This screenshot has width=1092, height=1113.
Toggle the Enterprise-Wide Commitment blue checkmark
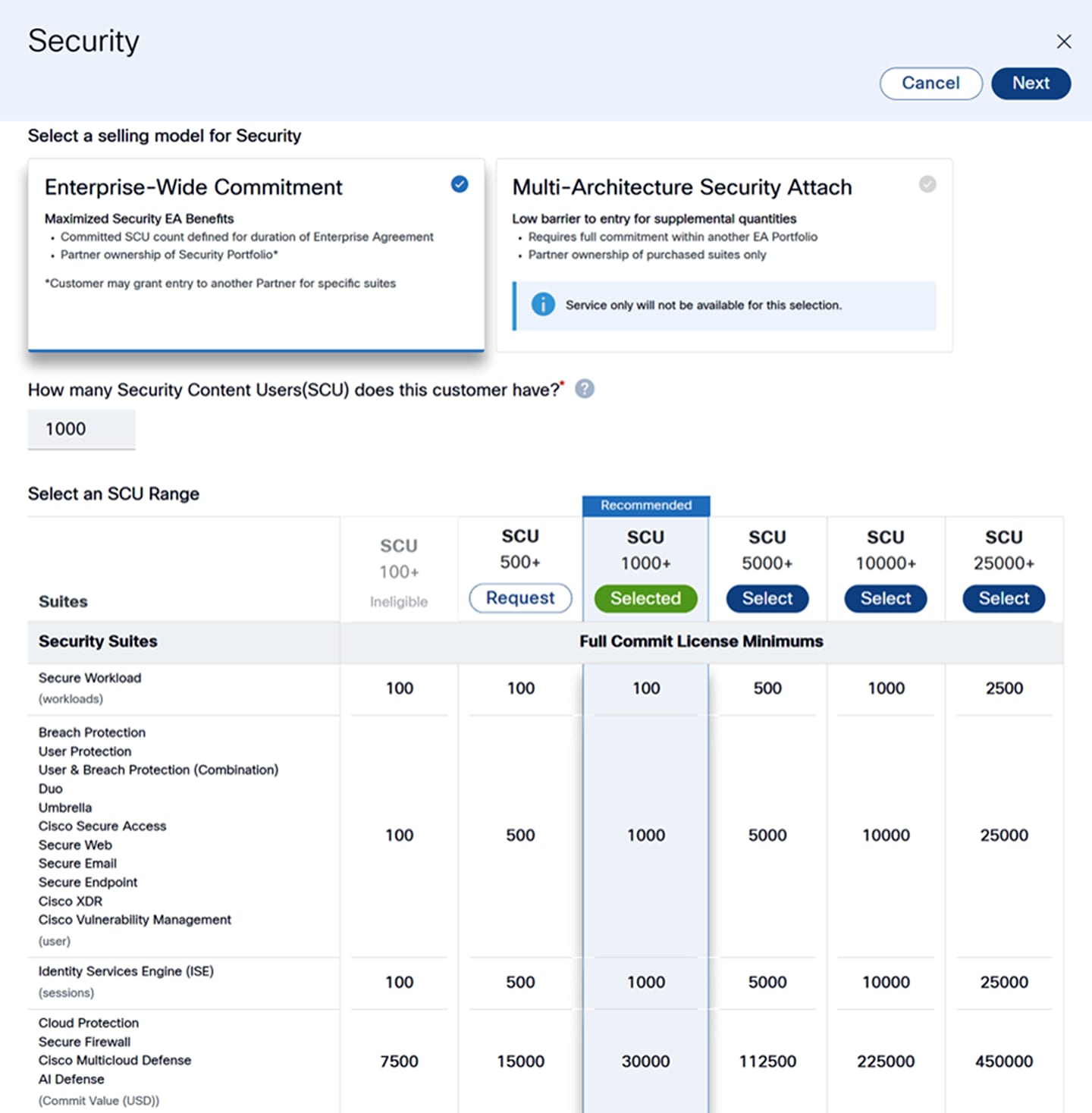(x=460, y=184)
